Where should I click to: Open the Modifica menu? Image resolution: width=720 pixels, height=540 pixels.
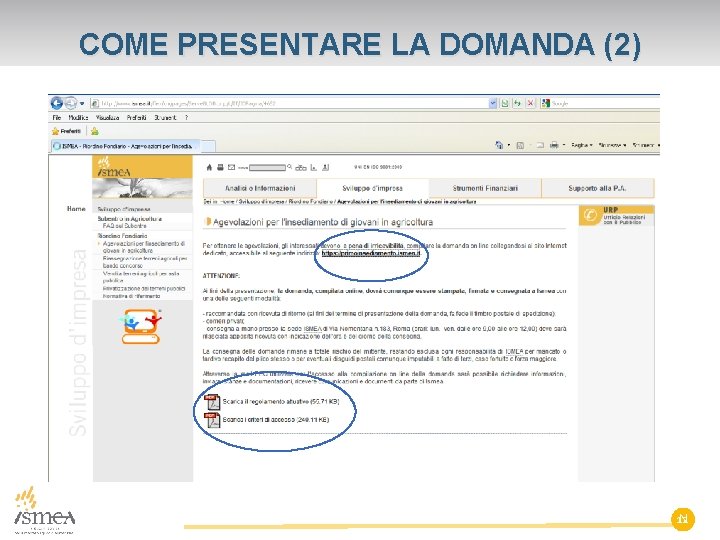point(78,118)
